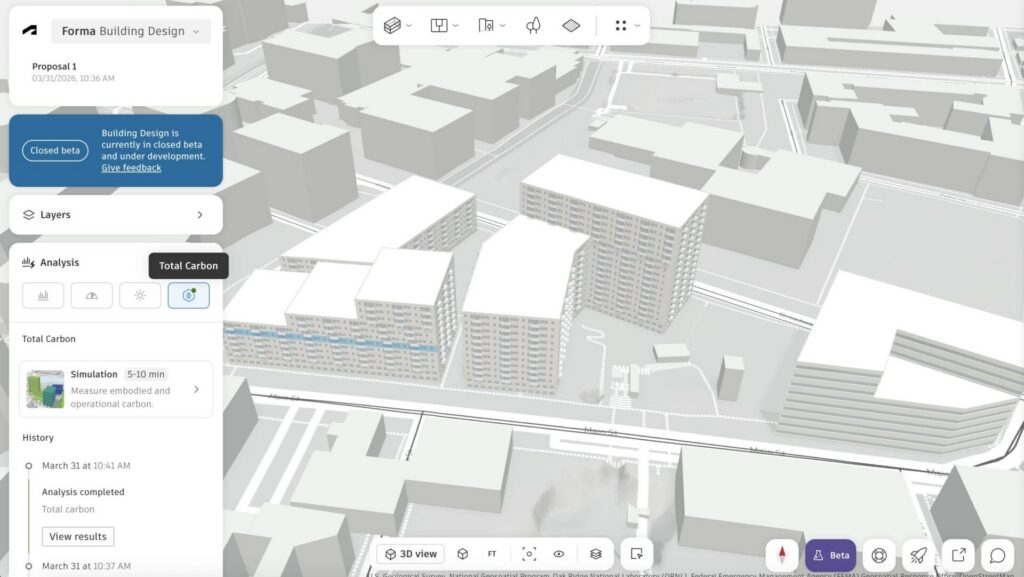Viewport: 1024px width, 577px height.
Task: Toggle the FT units button
Action: pos(492,554)
